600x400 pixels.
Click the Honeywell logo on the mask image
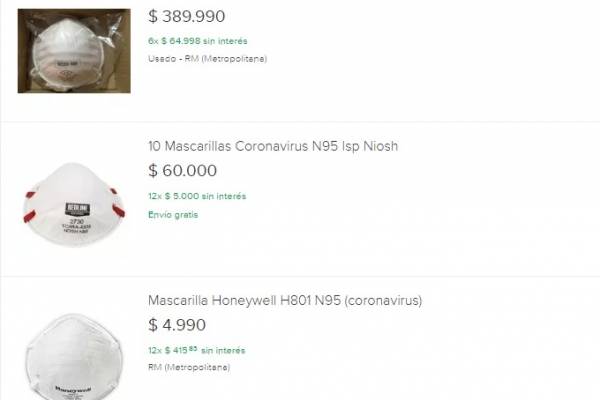(73, 390)
